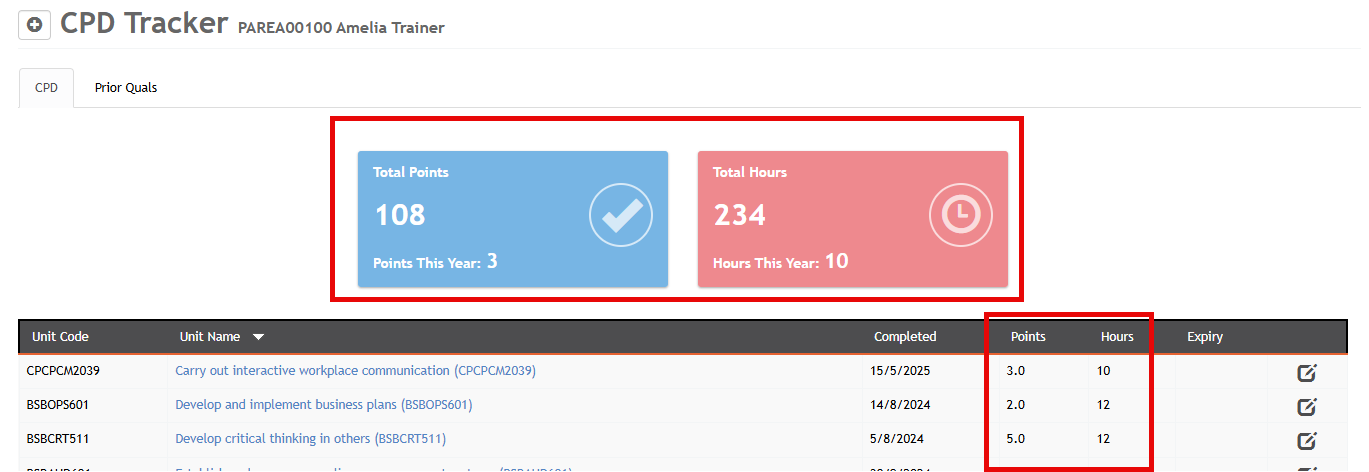Screen dimensions: 1369x472
Task: Click the PAREA00100 Amelia Trainer name
Action: point(341,28)
